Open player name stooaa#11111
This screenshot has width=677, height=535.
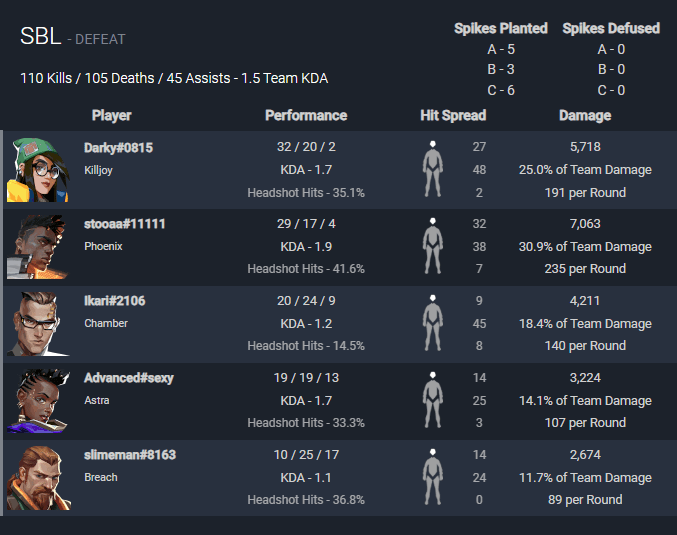pyautogui.click(x=124, y=224)
